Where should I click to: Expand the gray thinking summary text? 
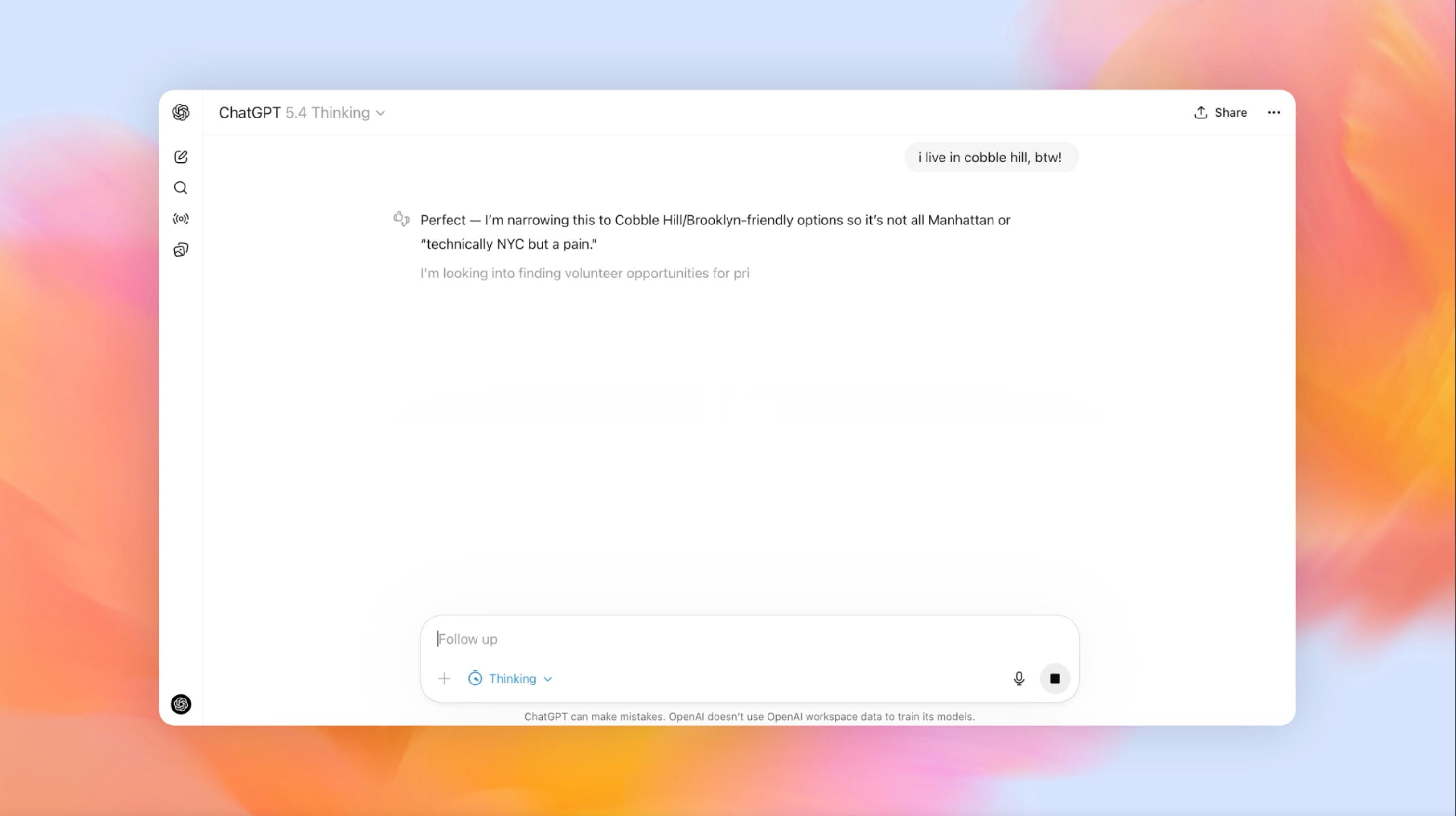tap(584, 274)
